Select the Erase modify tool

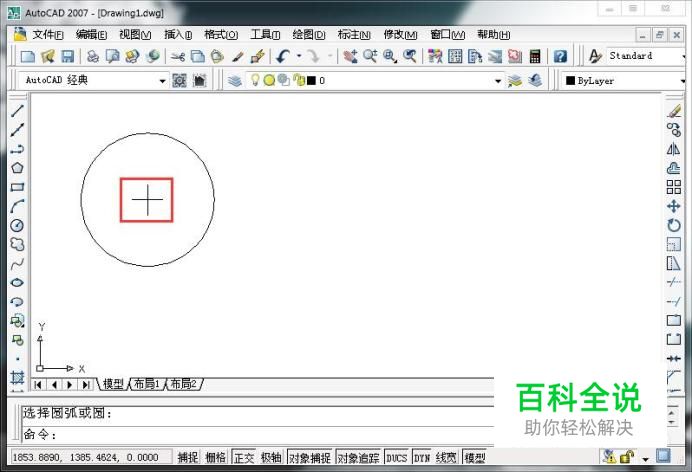coord(674,111)
